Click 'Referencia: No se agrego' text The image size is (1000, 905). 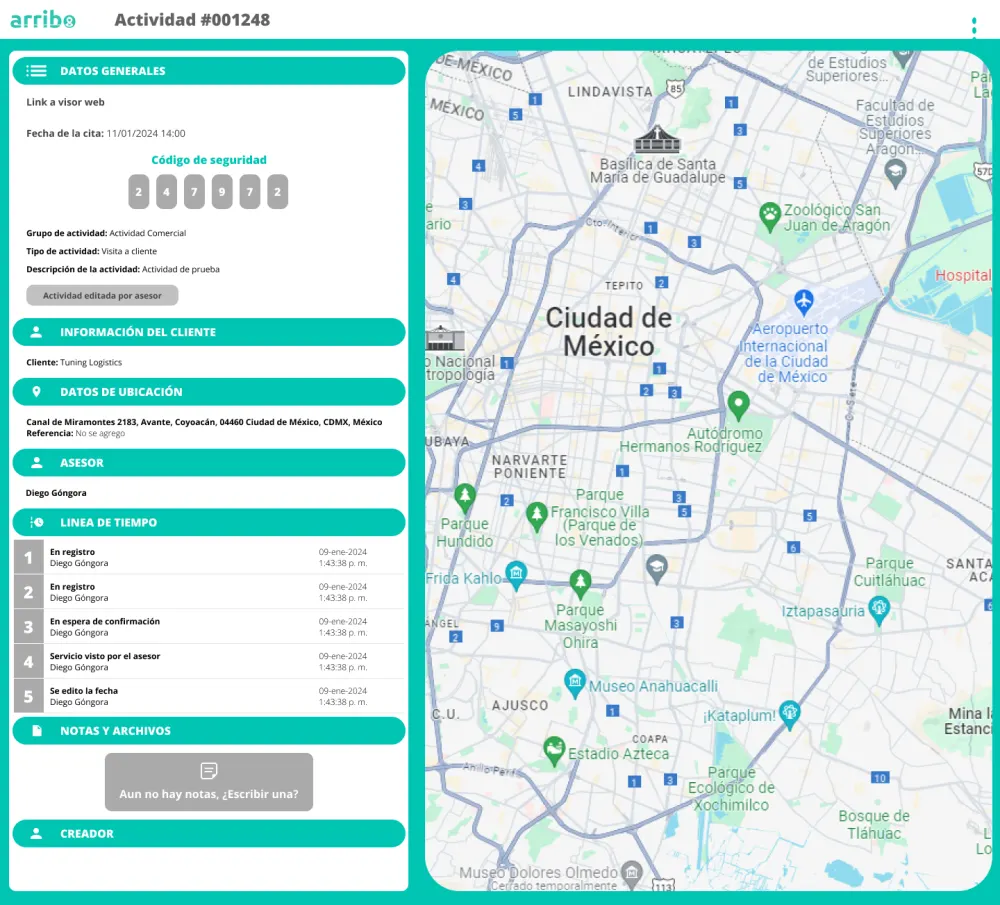[75, 433]
